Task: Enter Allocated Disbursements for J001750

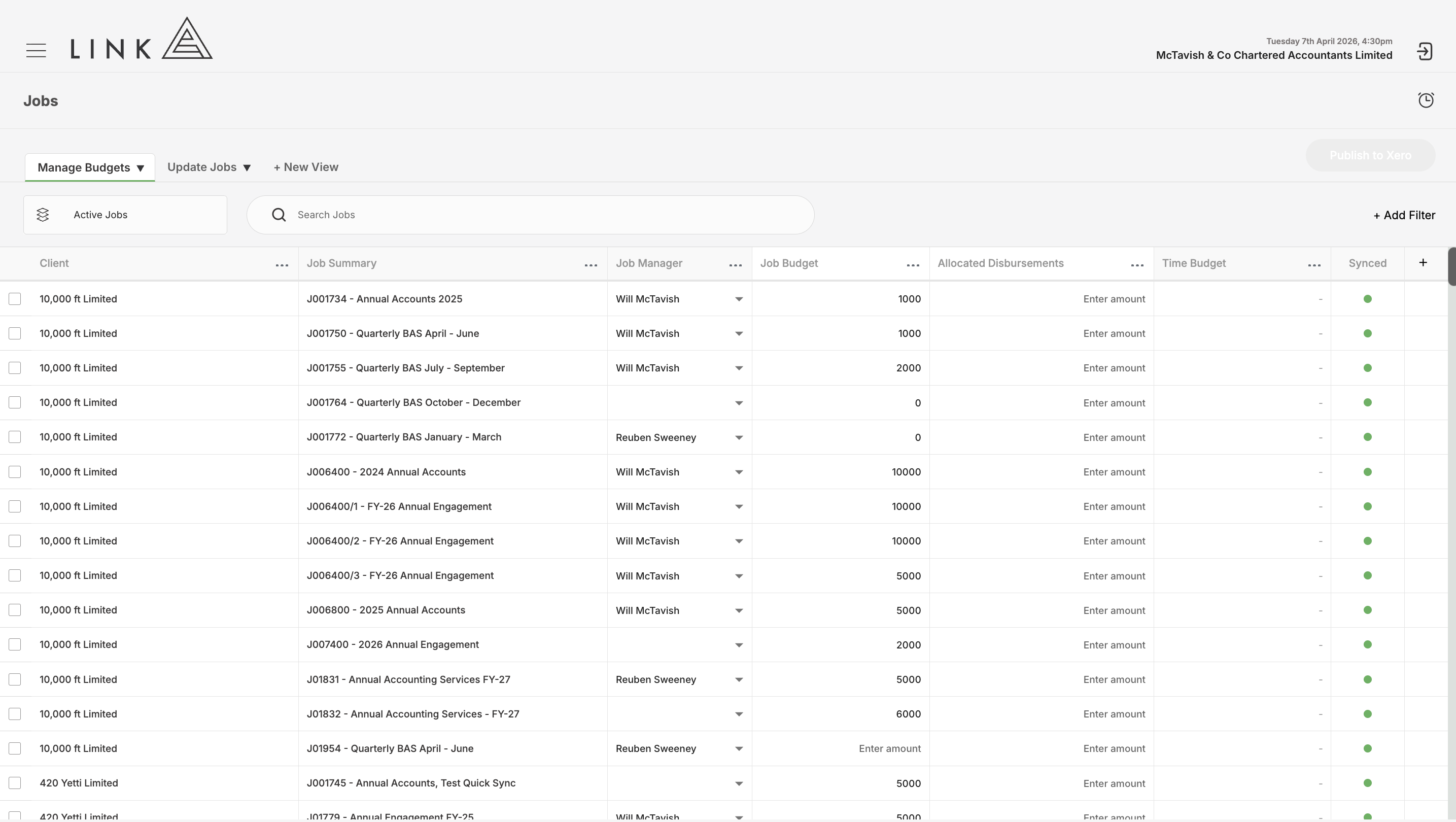Action: (1041, 333)
